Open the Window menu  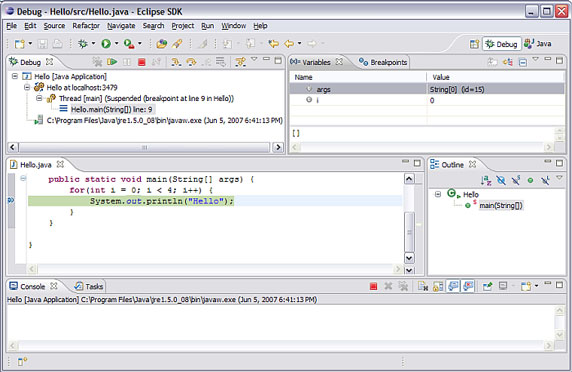tap(233, 26)
